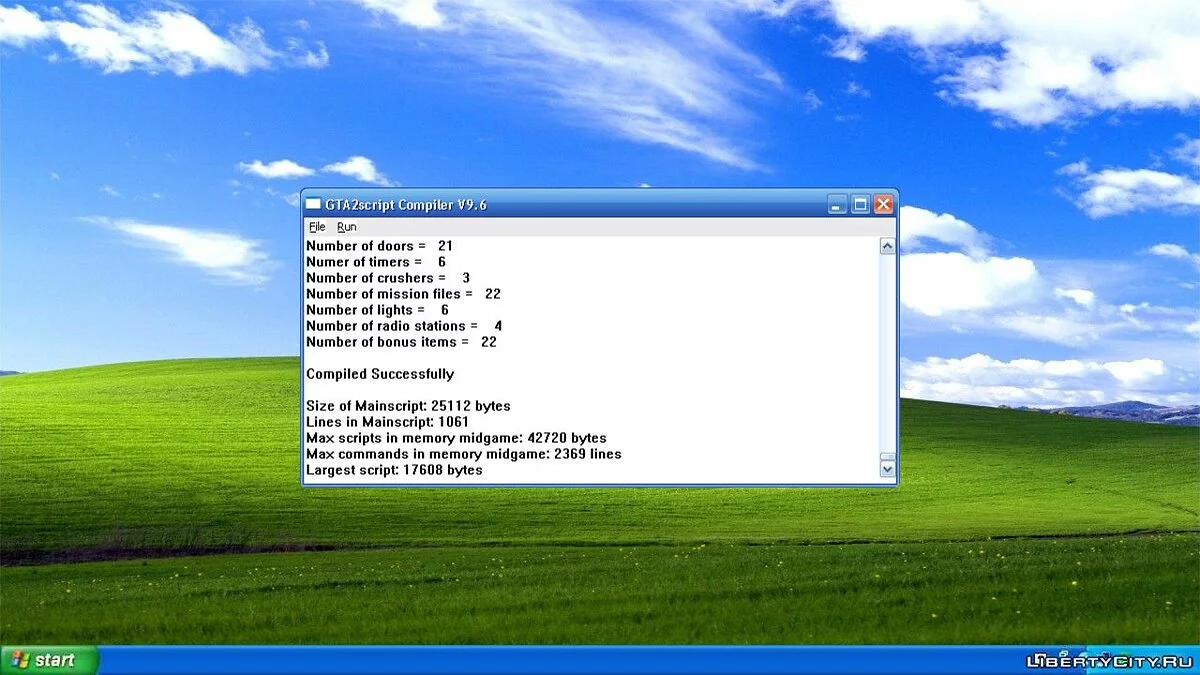Click the 'Number of mission files' line

403,294
